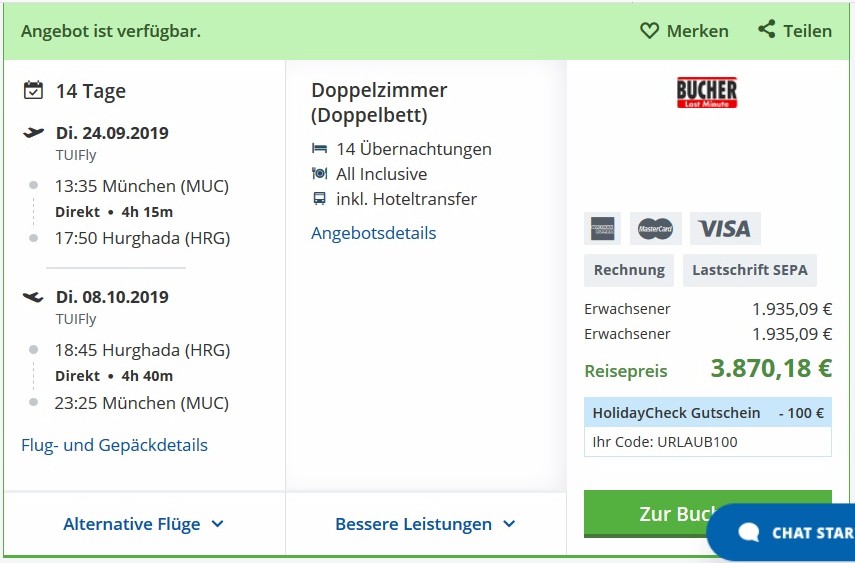Open Flug- und Gepäckdetails link
The image size is (855, 563).
click(115, 445)
